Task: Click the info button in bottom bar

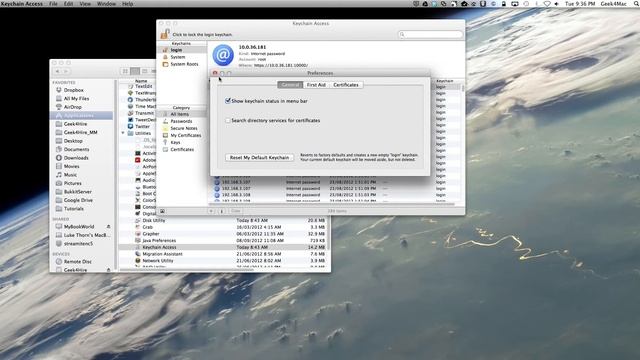Action: click(222, 211)
